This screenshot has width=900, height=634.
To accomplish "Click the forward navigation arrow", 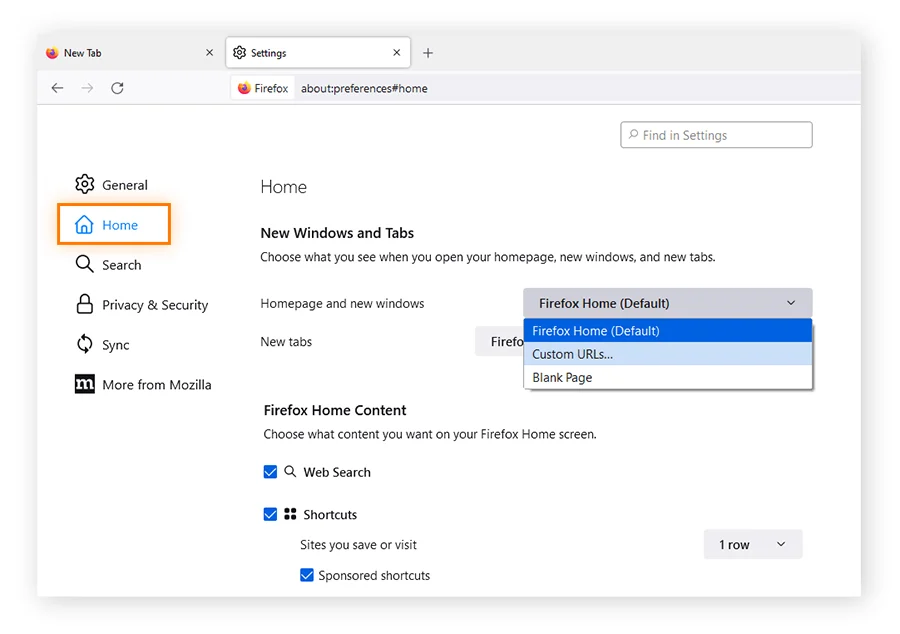I will [x=87, y=88].
